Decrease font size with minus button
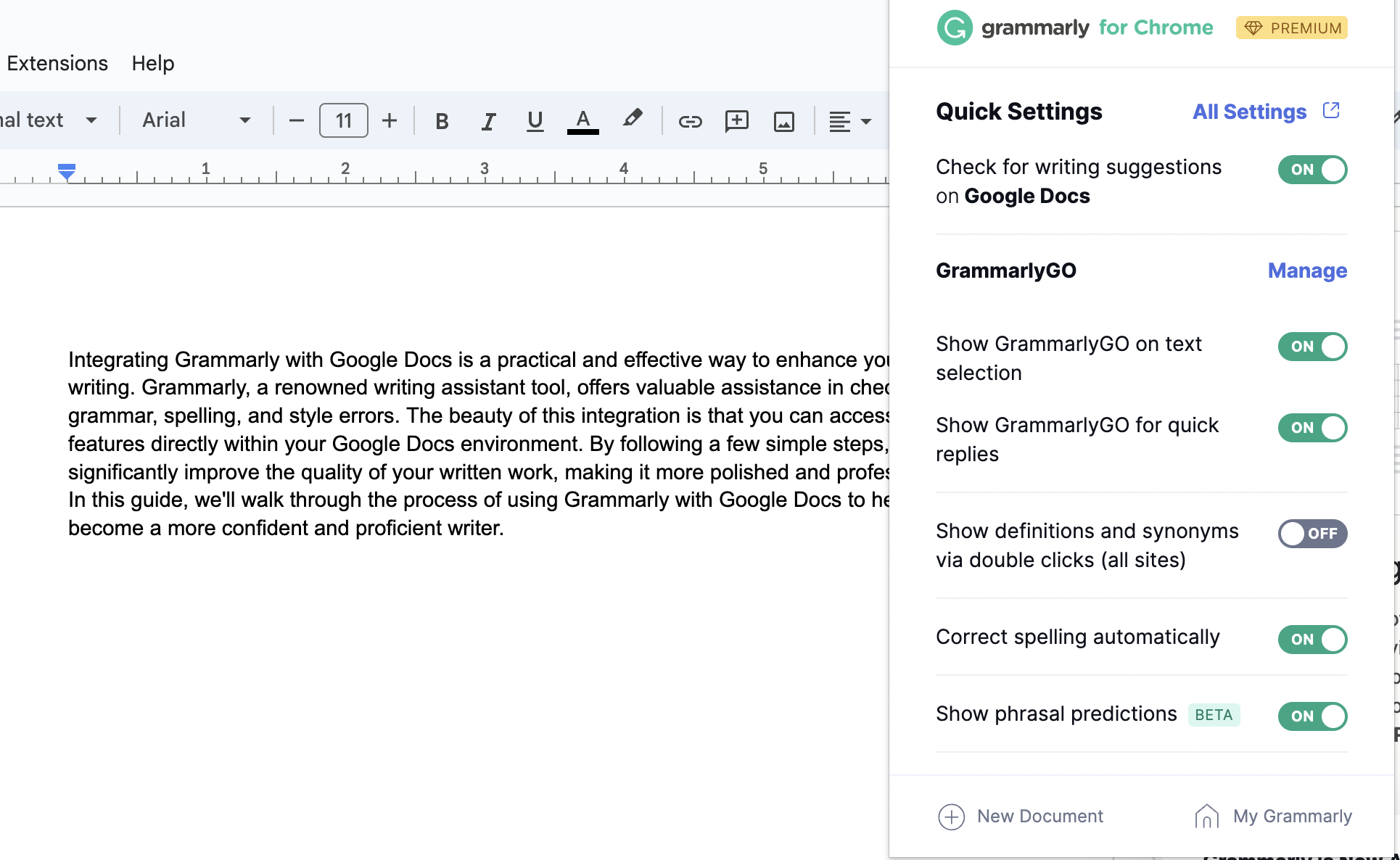Image resolution: width=1400 pixels, height=860 pixels. pyautogui.click(x=296, y=120)
